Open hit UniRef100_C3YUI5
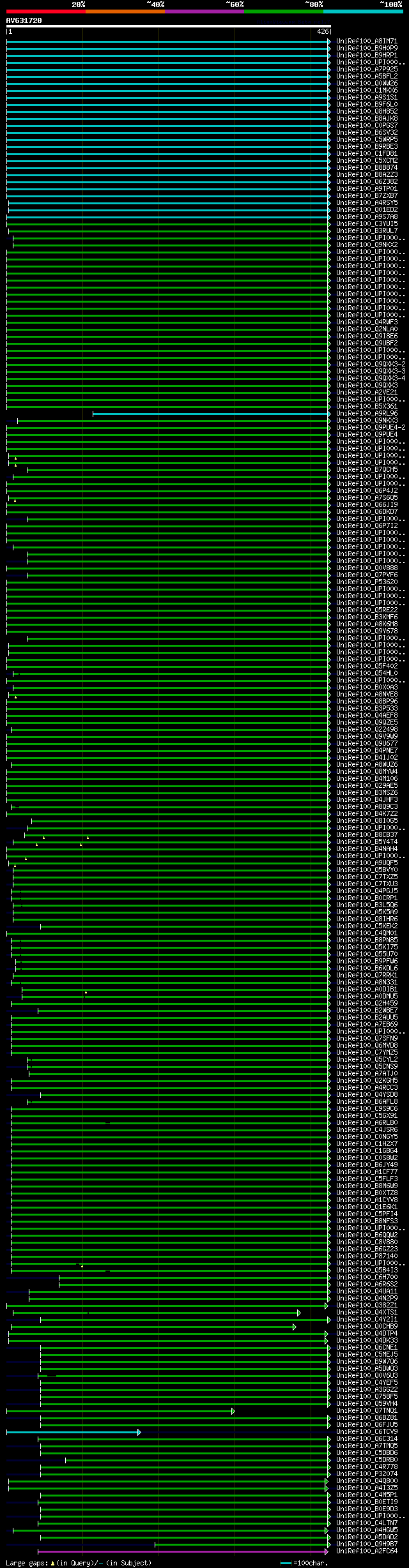409x1568 pixels. click(x=367, y=224)
